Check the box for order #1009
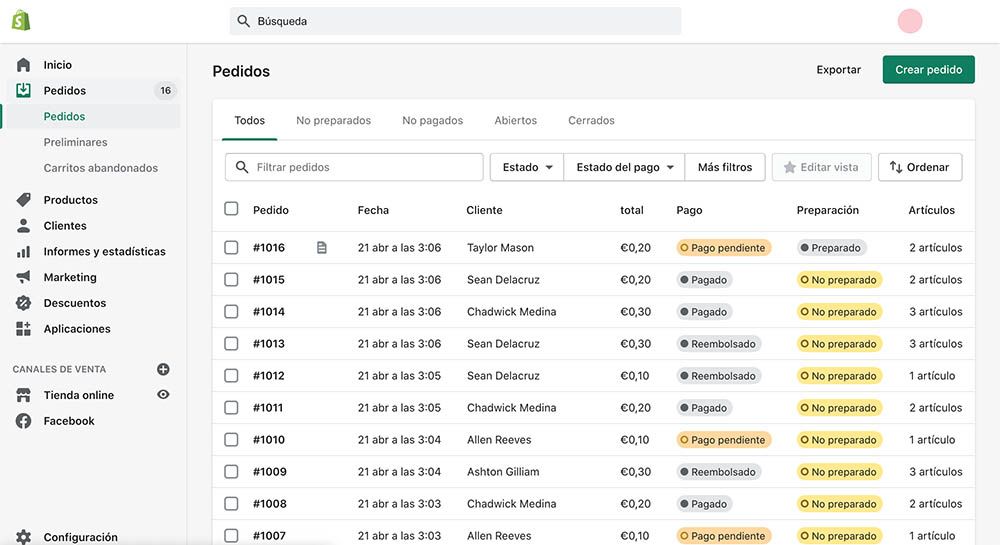 click(x=232, y=472)
